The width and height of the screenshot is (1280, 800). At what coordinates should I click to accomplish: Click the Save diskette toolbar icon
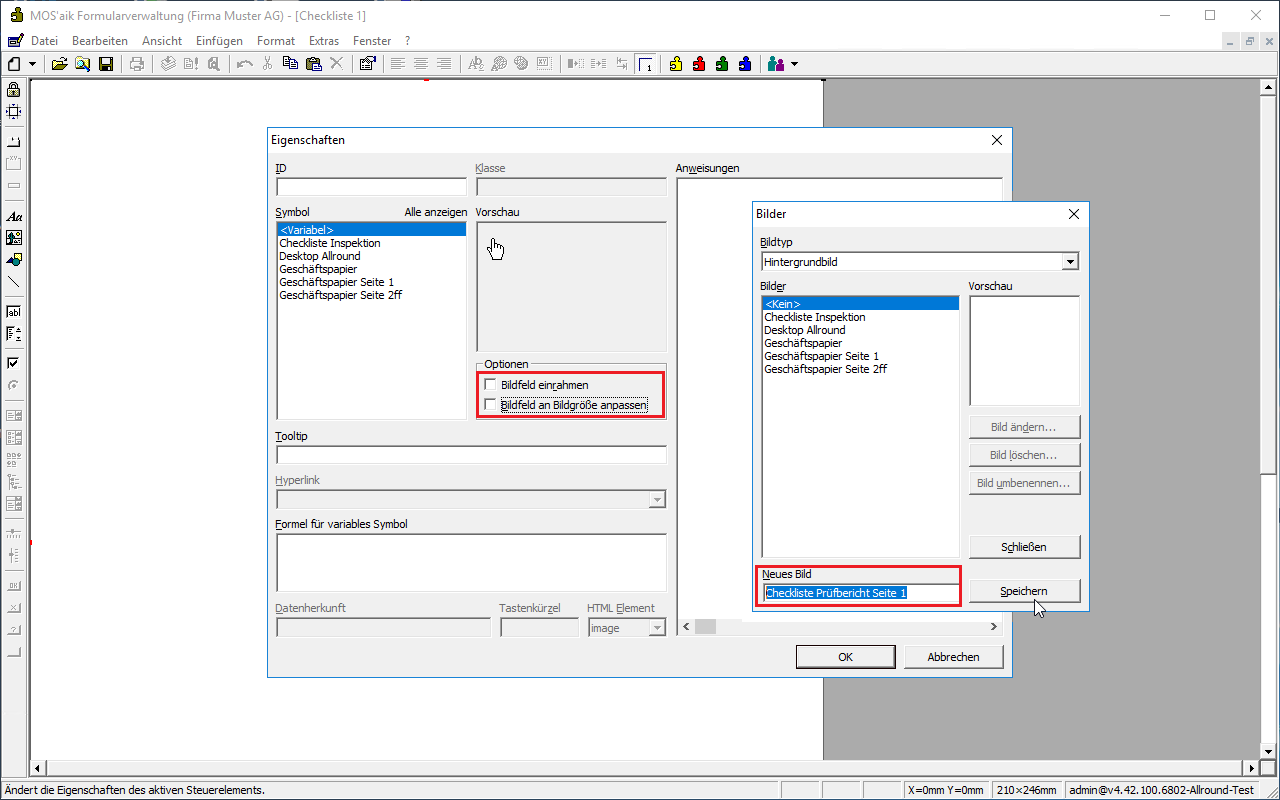(x=105, y=64)
